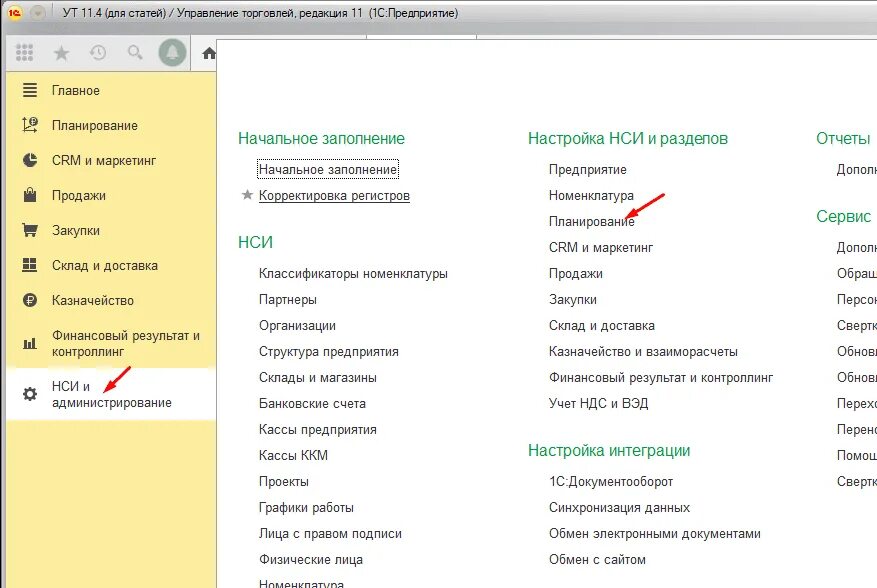Open Обмен электронными документами
The width and height of the screenshot is (877, 588).
coord(655,534)
